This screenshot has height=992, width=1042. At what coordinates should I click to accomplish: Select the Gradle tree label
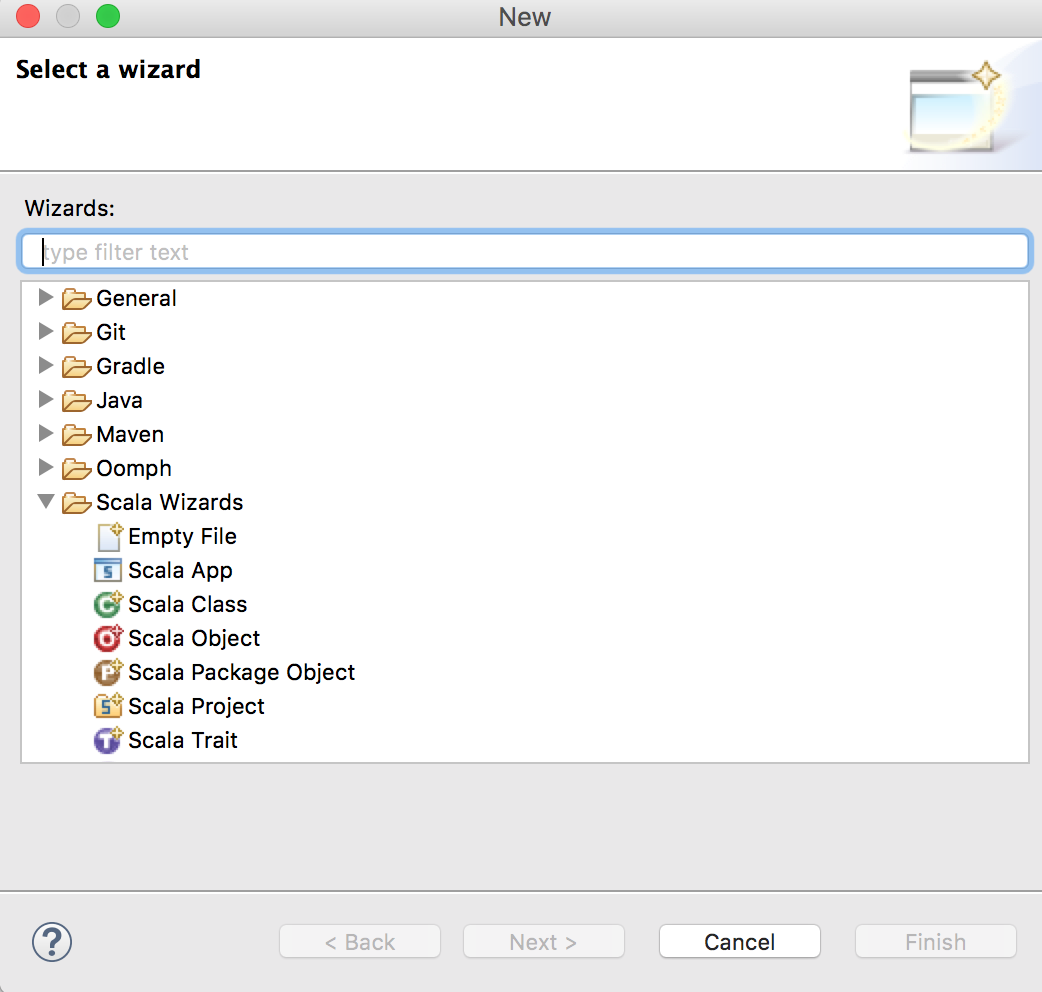pyautogui.click(x=130, y=366)
